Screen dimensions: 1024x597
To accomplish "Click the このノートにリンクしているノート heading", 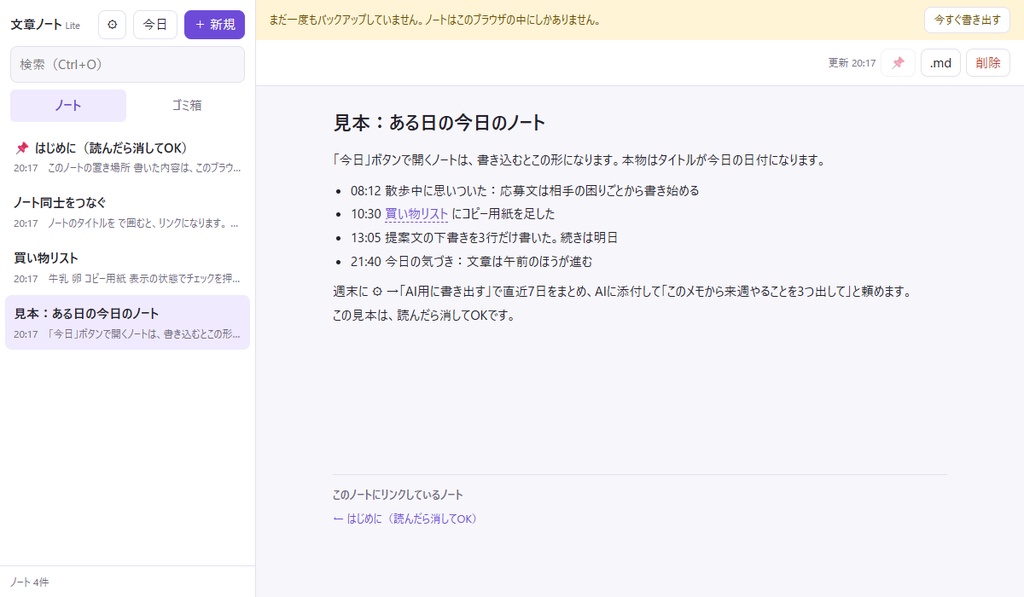I will point(398,495).
